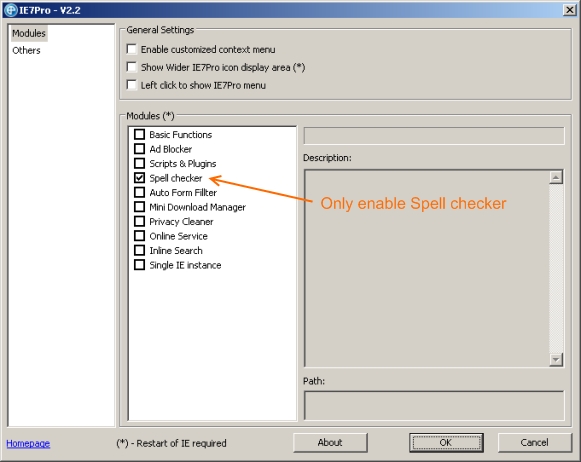This screenshot has width=581, height=462.
Task: Click the Path text field
Action: 434,405
